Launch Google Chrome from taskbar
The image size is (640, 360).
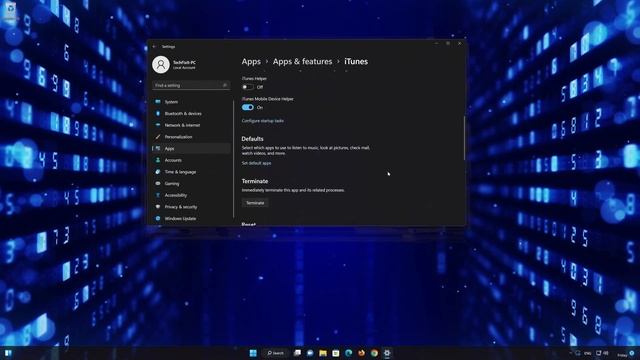374,353
